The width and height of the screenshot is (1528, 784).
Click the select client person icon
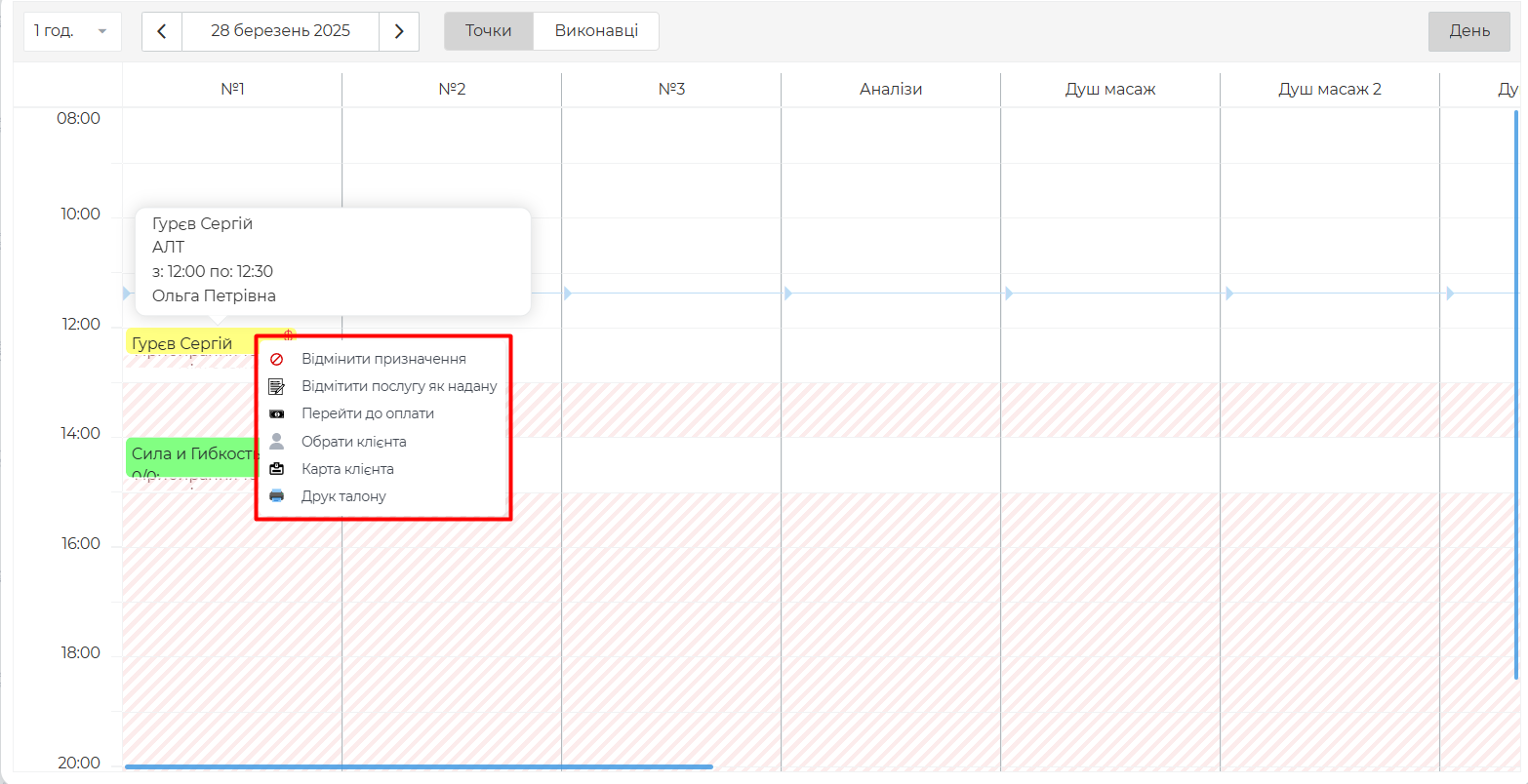[x=276, y=442]
